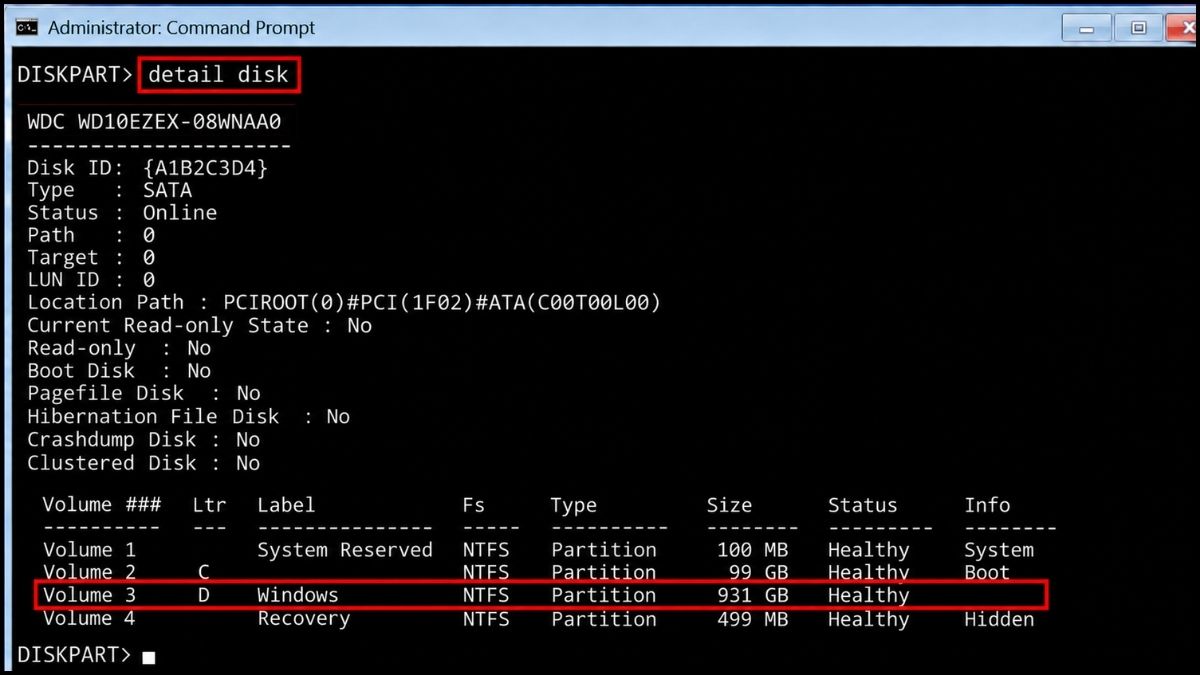The image size is (1200, 675).
Task: Click the "Recovery" volume label
Action: (304, 619)
